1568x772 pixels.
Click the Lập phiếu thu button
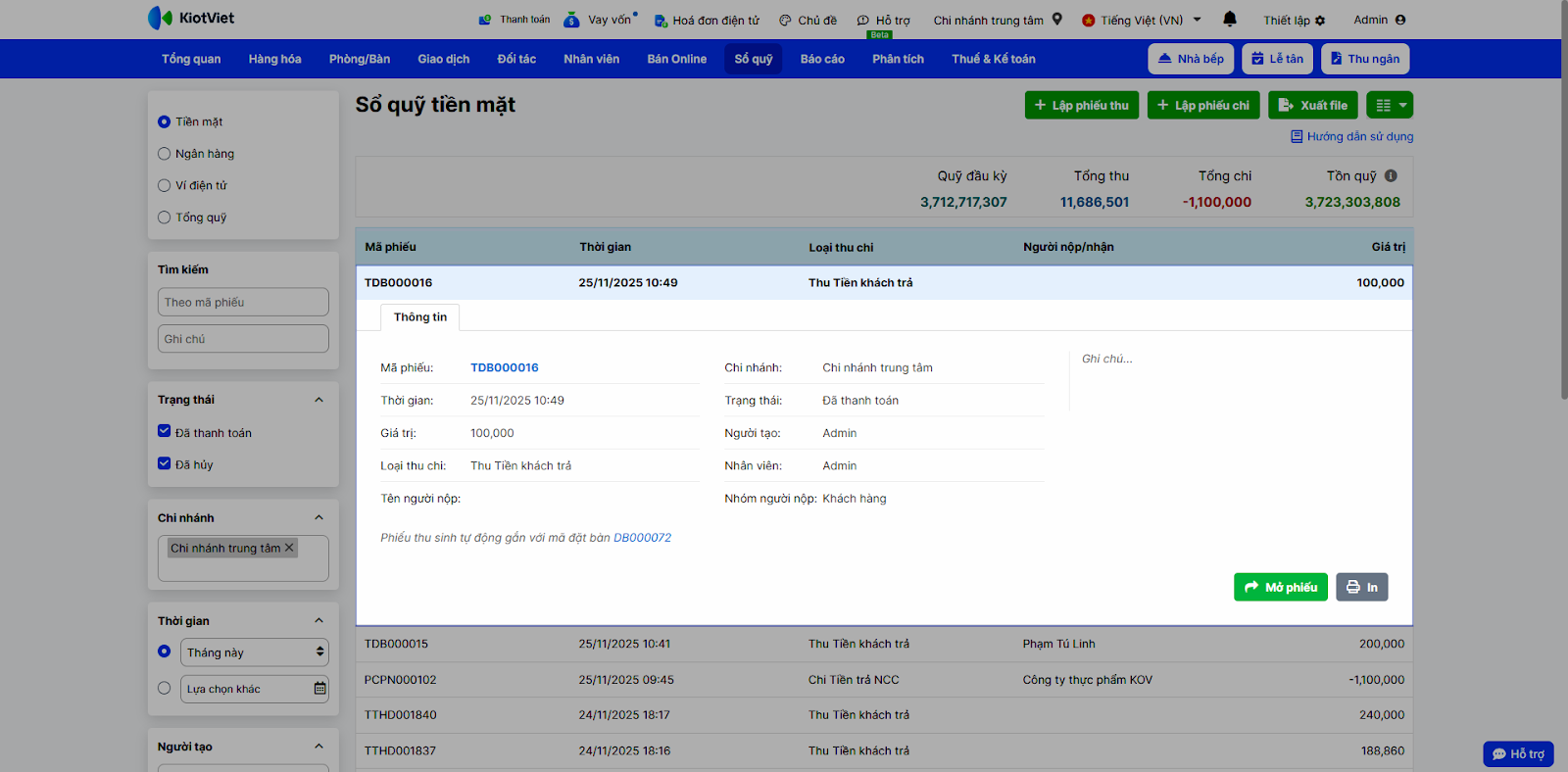tap(1081, 105)
